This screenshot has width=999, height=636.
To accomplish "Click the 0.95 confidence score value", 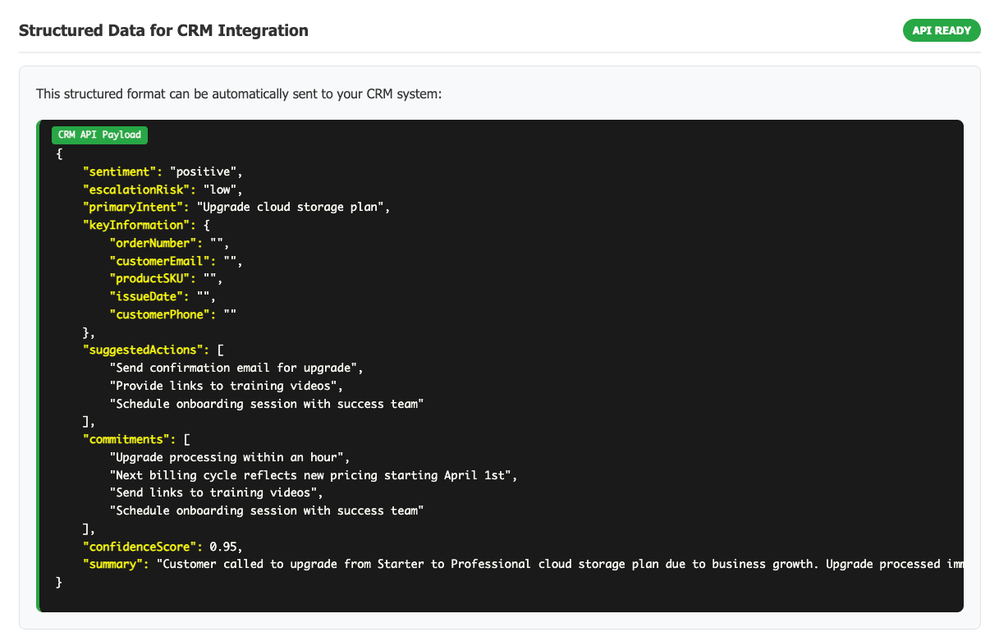I will pos(222,546).
